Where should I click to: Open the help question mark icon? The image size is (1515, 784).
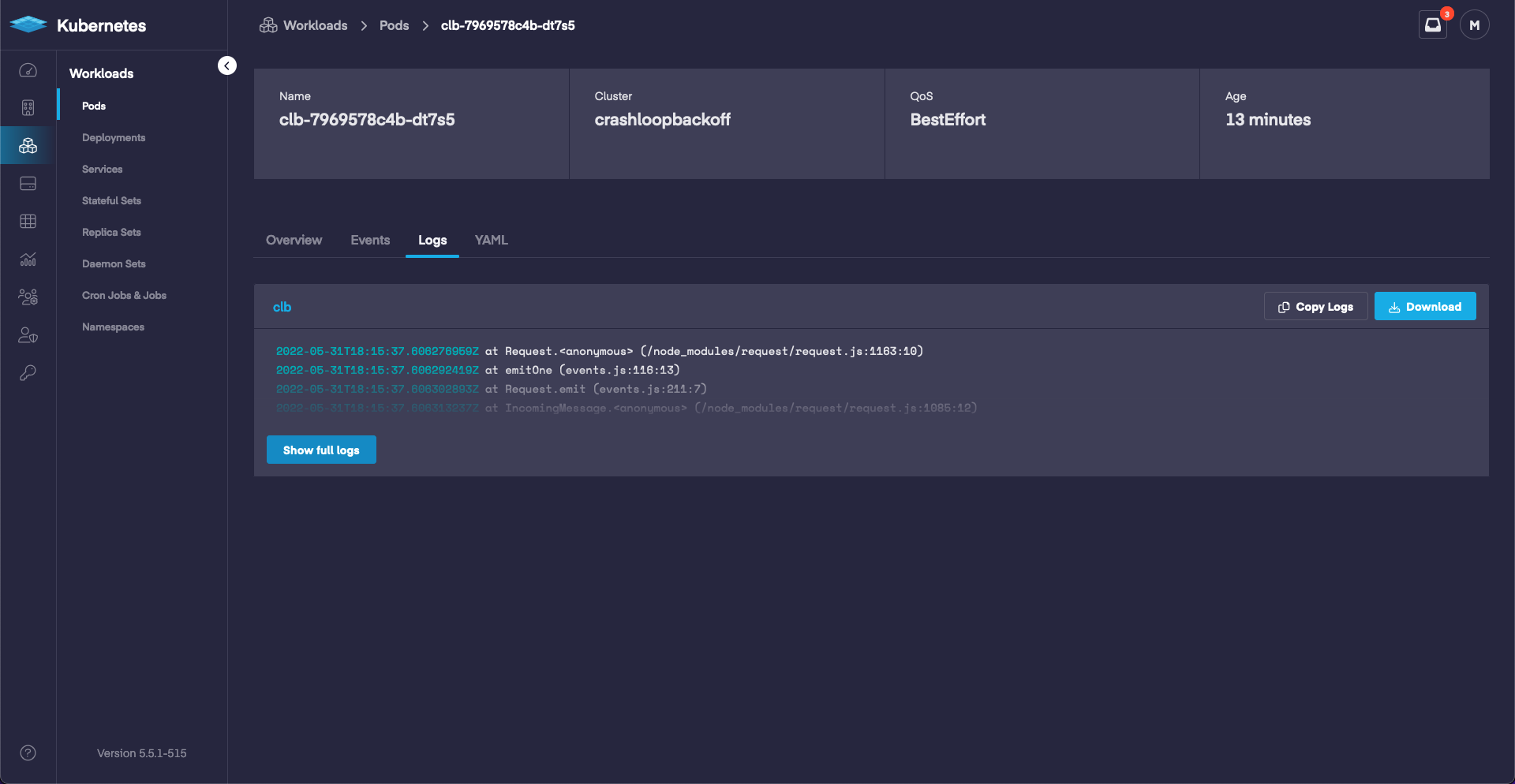(x=28, y=752)
